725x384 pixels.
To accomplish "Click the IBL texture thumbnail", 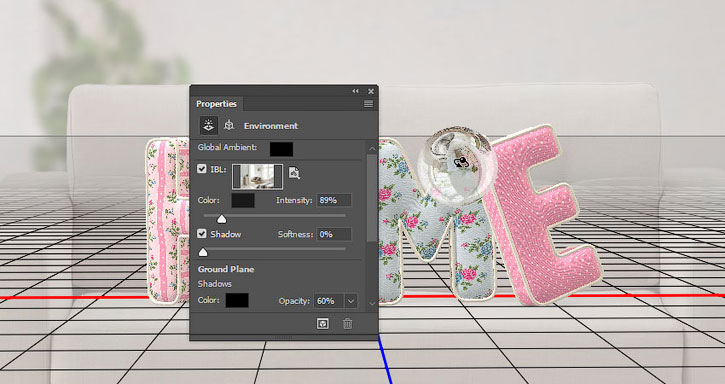I will tap(258, 176).
